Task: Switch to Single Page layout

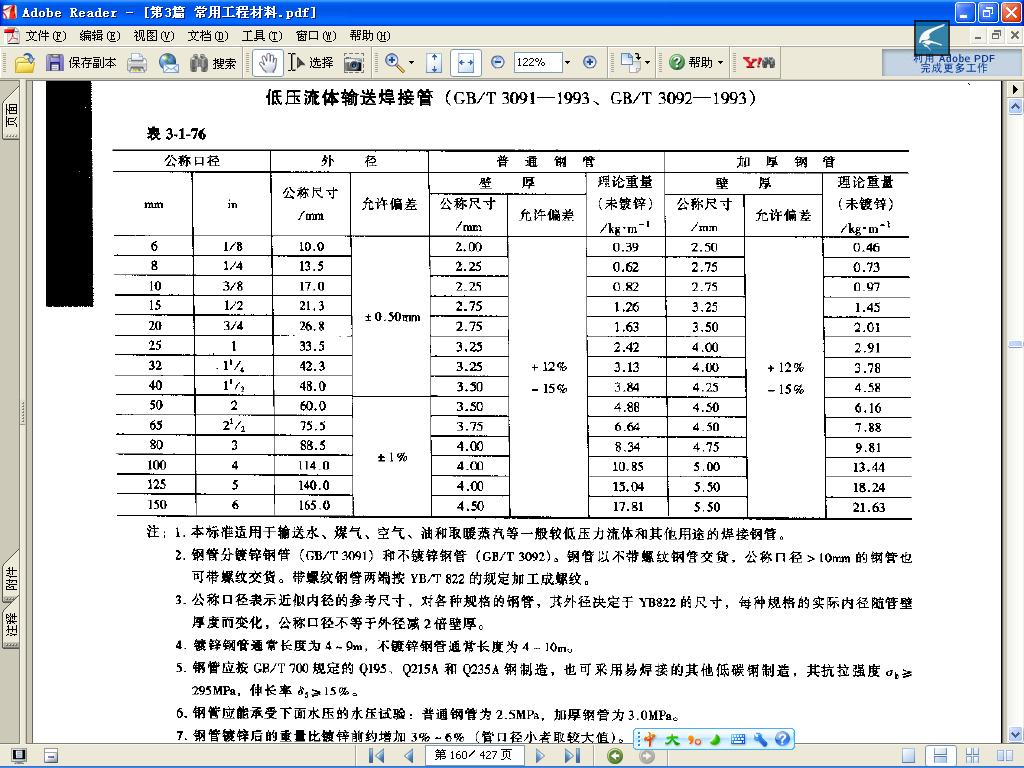Action: (908, 756)
